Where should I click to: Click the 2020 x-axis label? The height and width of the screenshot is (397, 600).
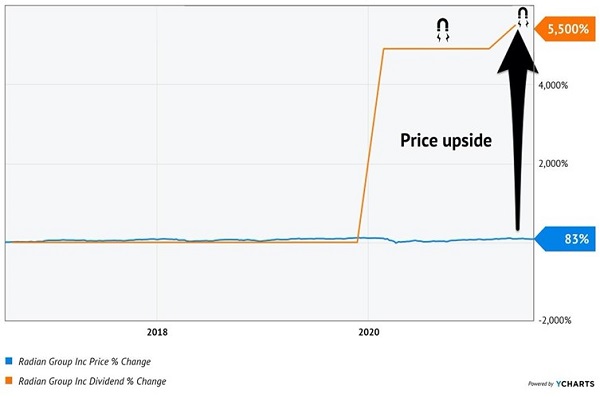pyautogui.click(x=369, y=332)
